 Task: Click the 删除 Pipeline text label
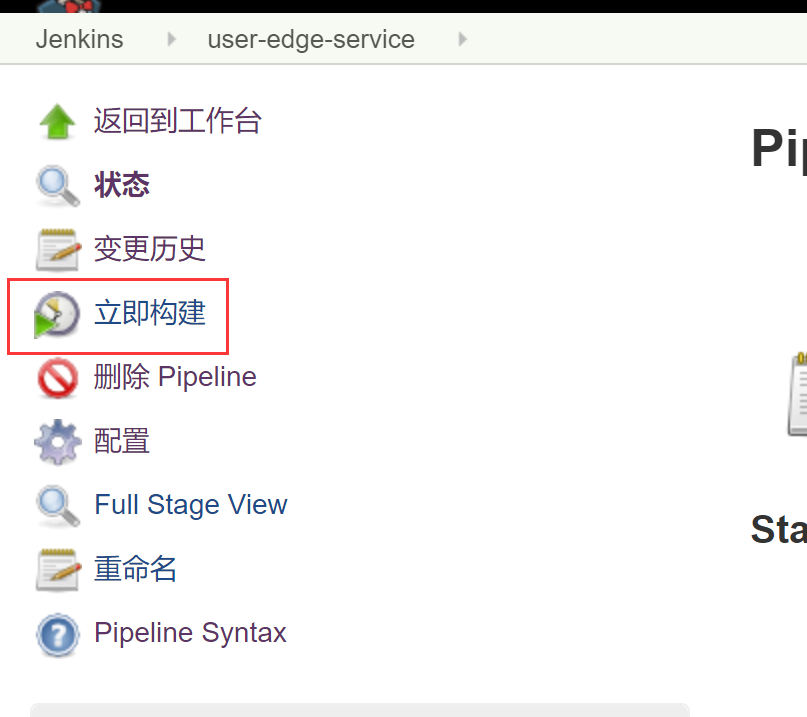pyautogui.click(x=175, y=377)
